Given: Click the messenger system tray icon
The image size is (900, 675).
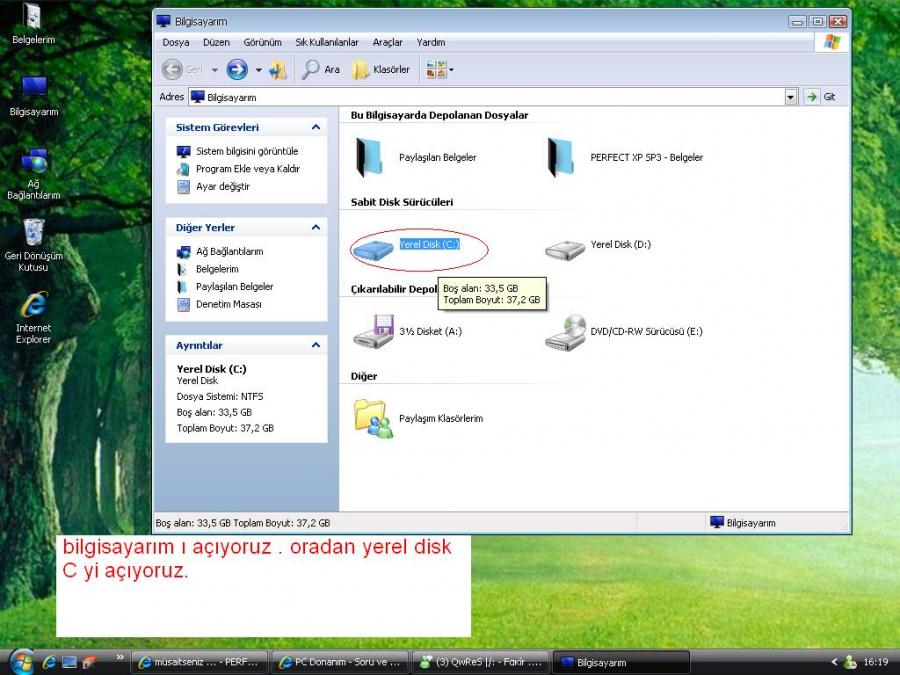Looking at the screenshot, I should point(851,662).
